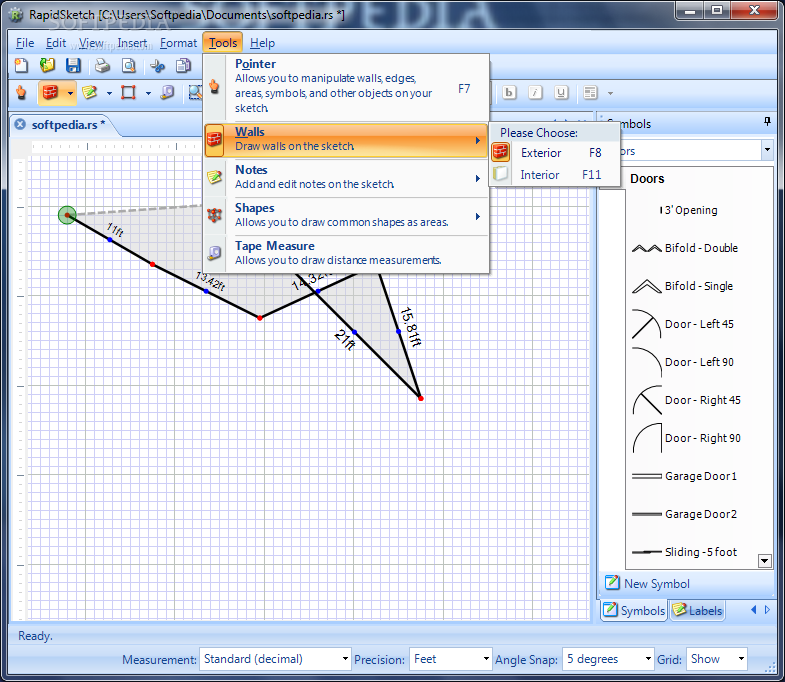Screen dimensions: 785x682
Task: Select the softpedia.rs document tab
Action: [x=68, y=125]
